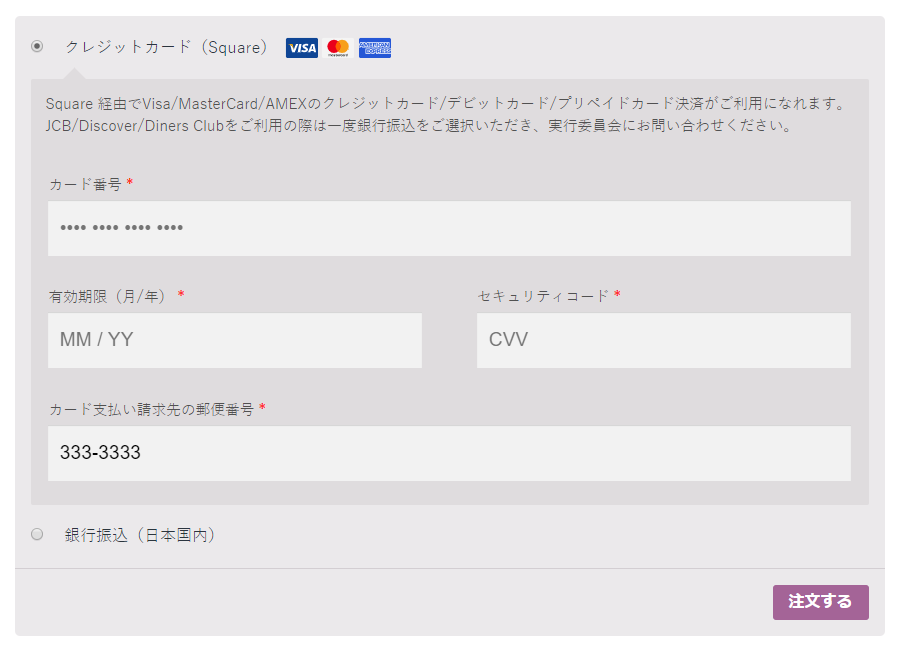Screen dimensions: 899x652
Task: Click the カード支払い請求先の郵便番号 label
Action: [151, 409]
